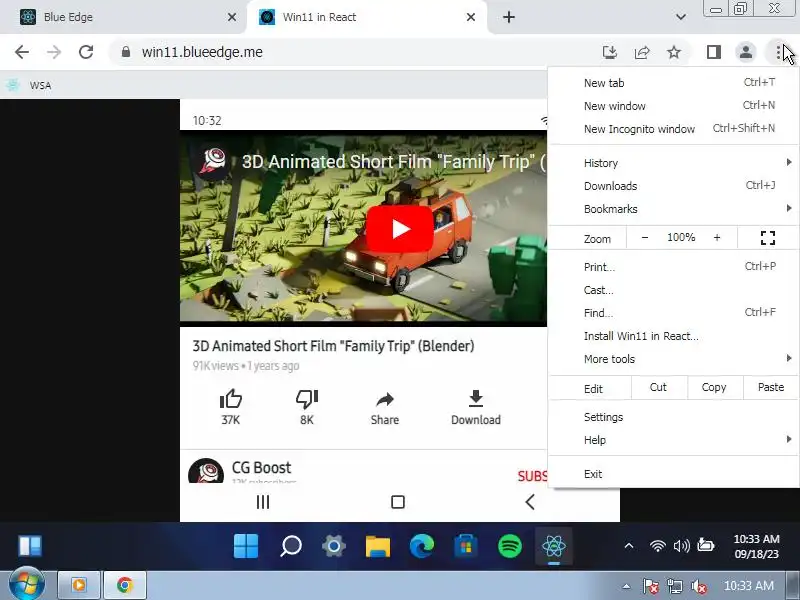Click the Android recent apps button
This screenshot has height=600, width=800.
point(263,502)
